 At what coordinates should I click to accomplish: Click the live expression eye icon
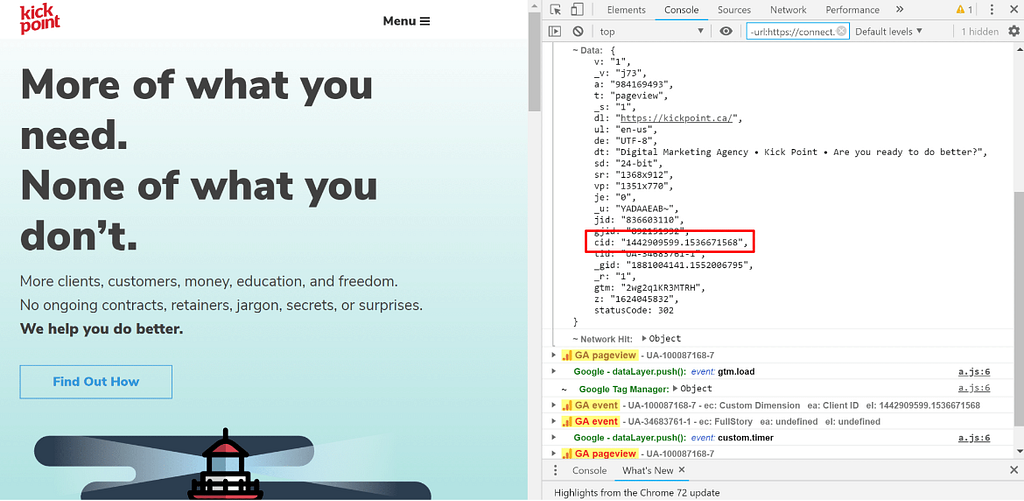[726, 31]
